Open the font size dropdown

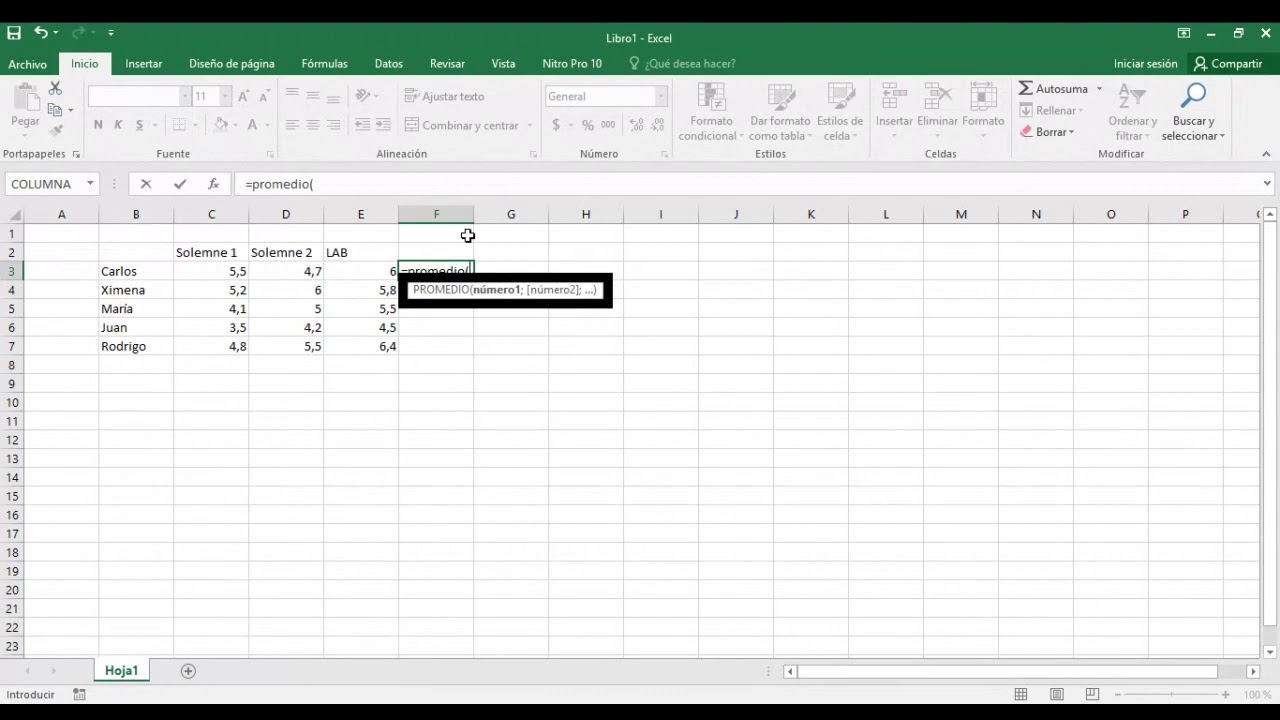coord(225,96)
